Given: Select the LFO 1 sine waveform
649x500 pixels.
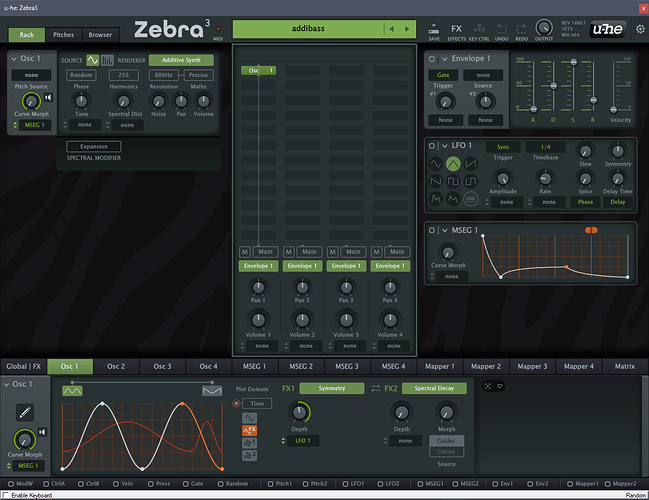Looking at the screenshot, I should click(x=436, y=164).
